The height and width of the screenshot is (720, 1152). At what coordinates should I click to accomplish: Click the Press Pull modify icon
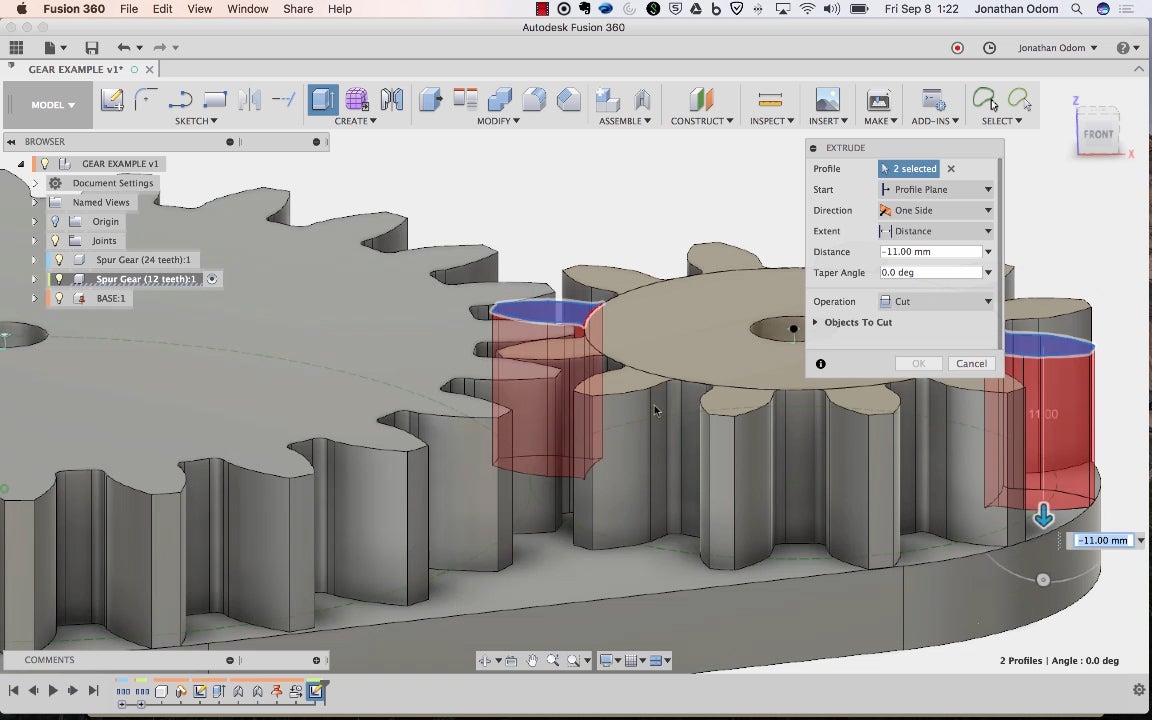431,99
